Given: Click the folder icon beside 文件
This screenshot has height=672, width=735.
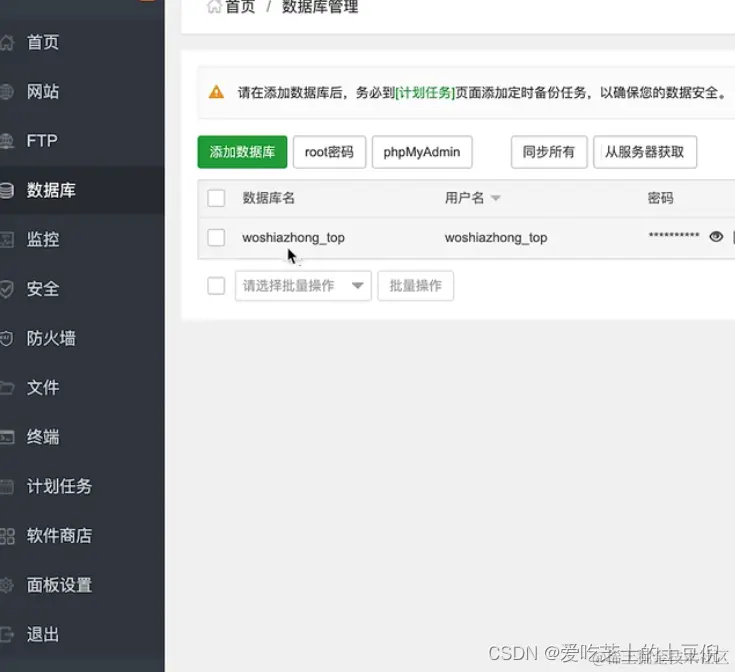Looking at the screenshot, I should click(x=6, y=388).
